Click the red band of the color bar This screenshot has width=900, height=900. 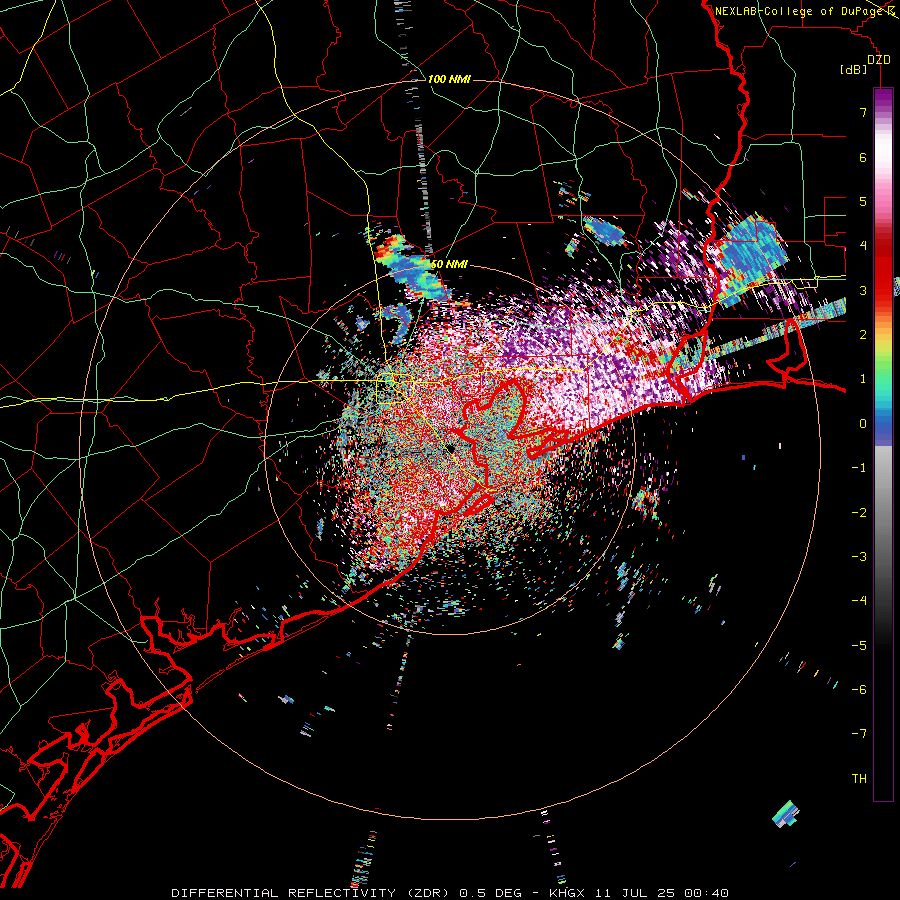click(x=883, y=270)
